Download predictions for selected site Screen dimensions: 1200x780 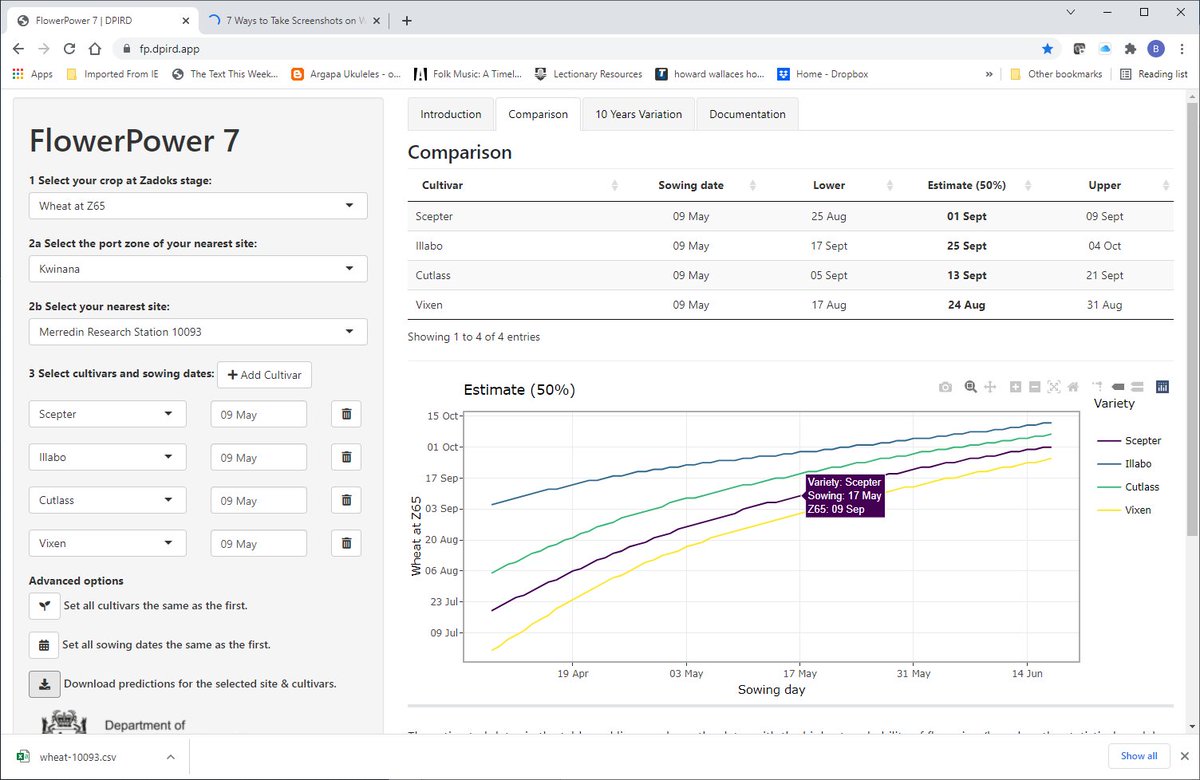[x=44, y=684]
